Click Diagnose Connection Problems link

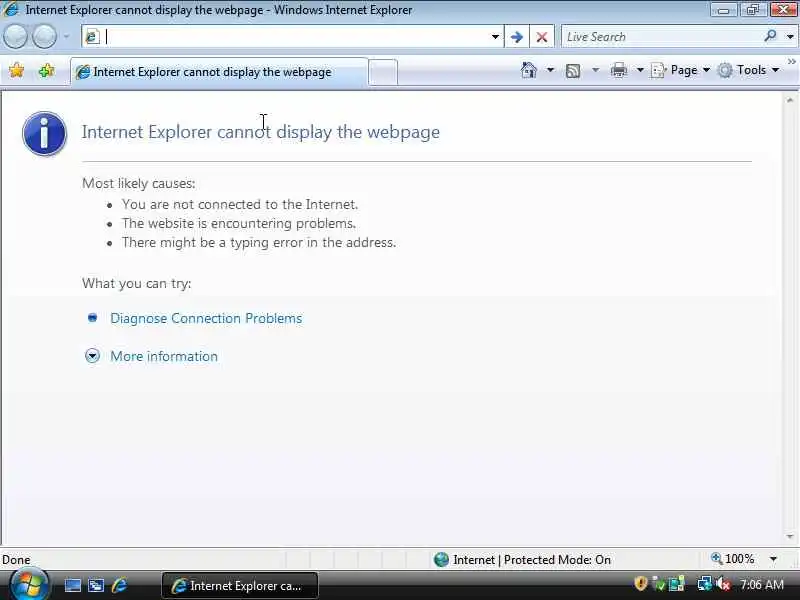pos(206,318)
